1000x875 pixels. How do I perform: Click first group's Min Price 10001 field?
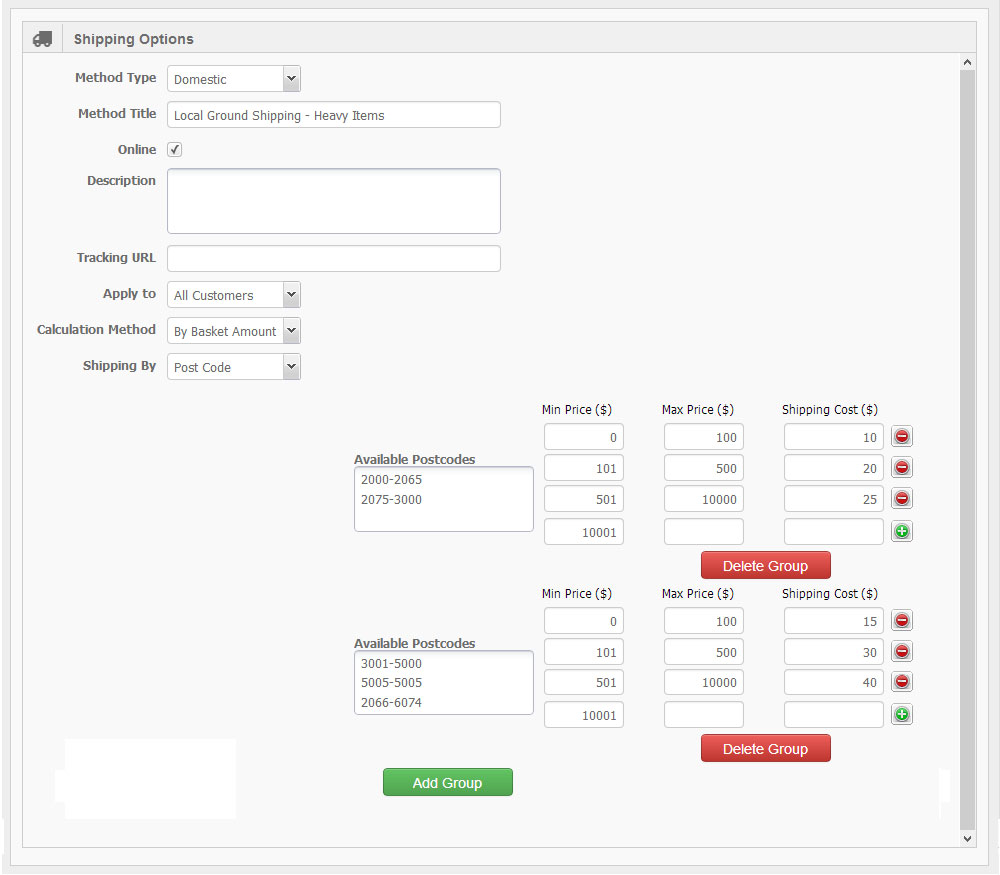[x=584, y=531]
